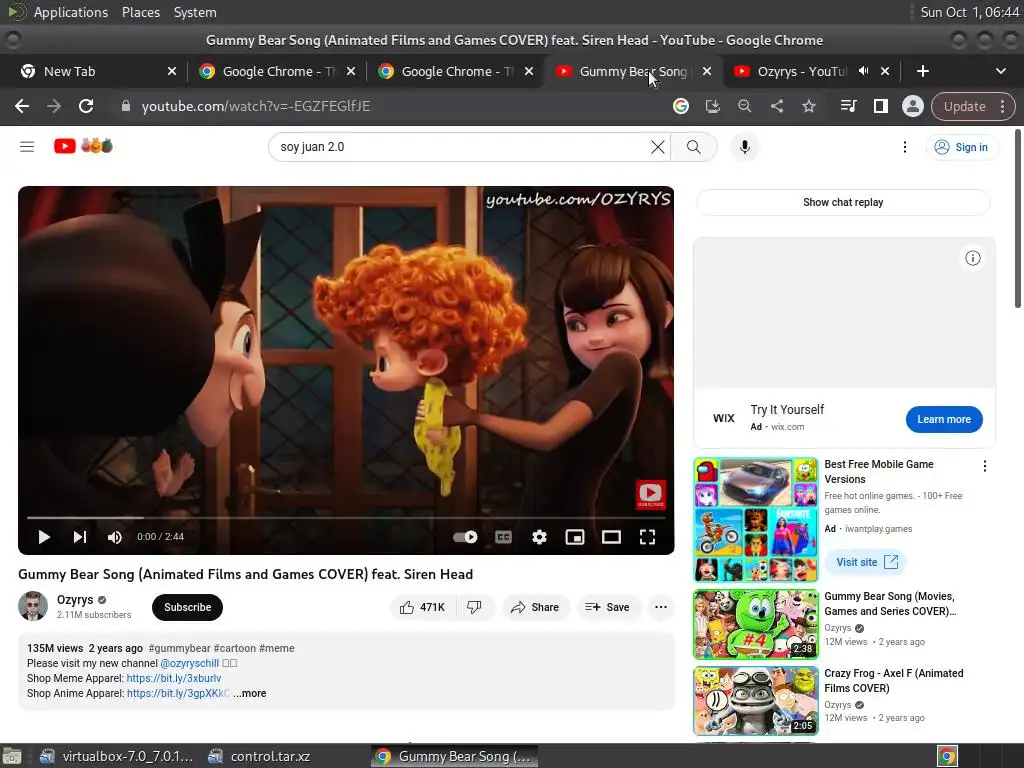Click Visit site for game ad
Screen dimensions: 1024x768
[x=867, y=562]
